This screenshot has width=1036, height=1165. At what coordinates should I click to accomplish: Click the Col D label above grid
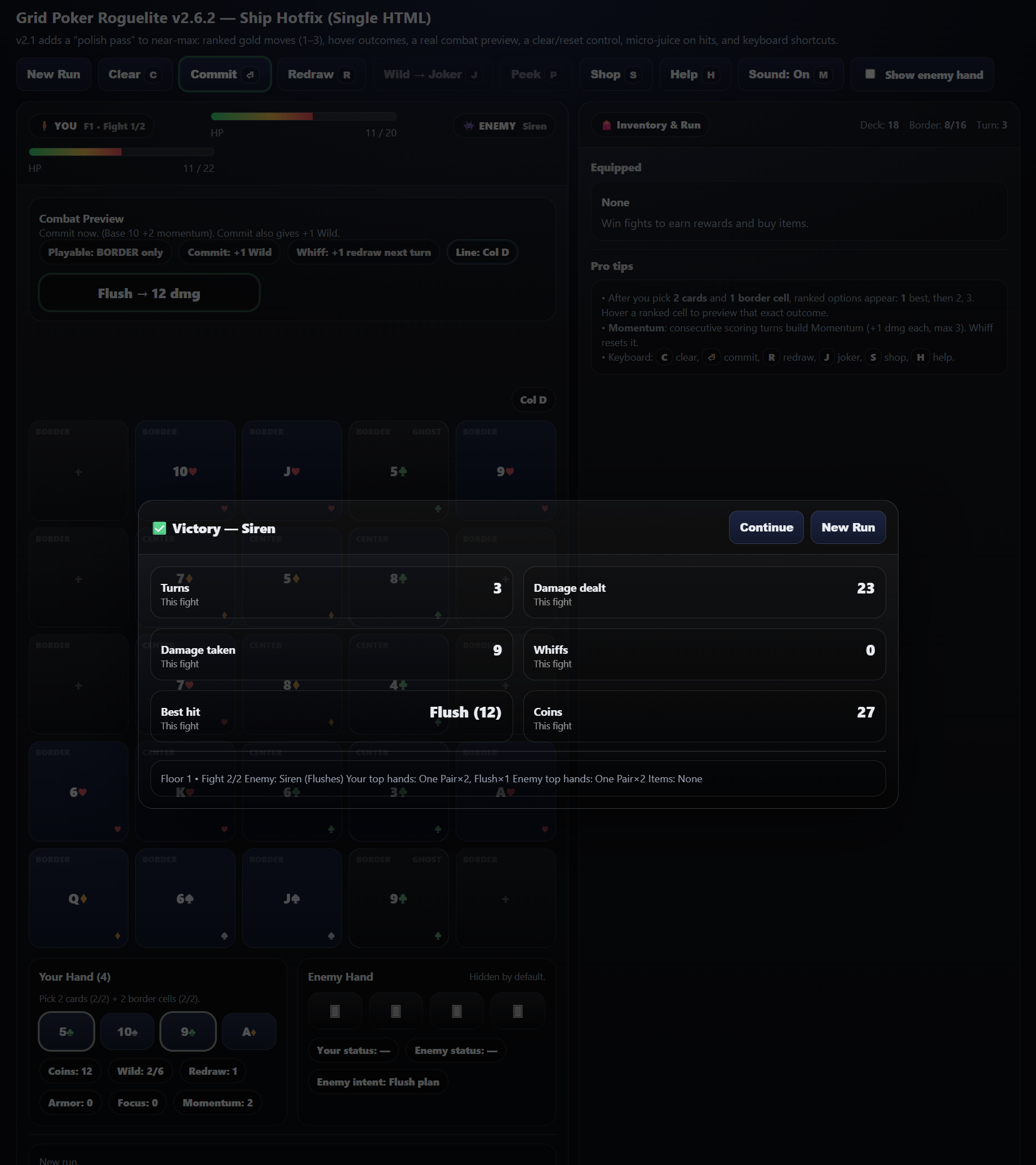[x=533, y=400]
